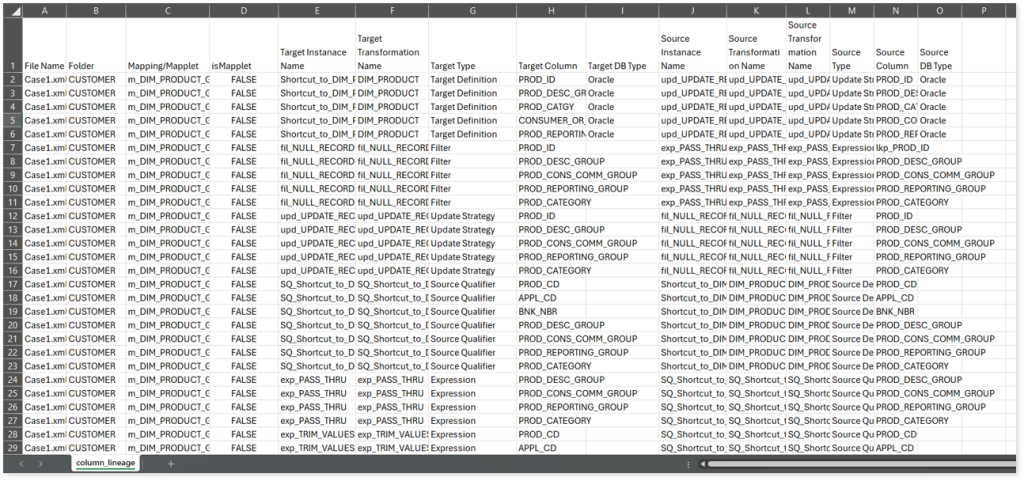Select column E header

coord(317,11)
